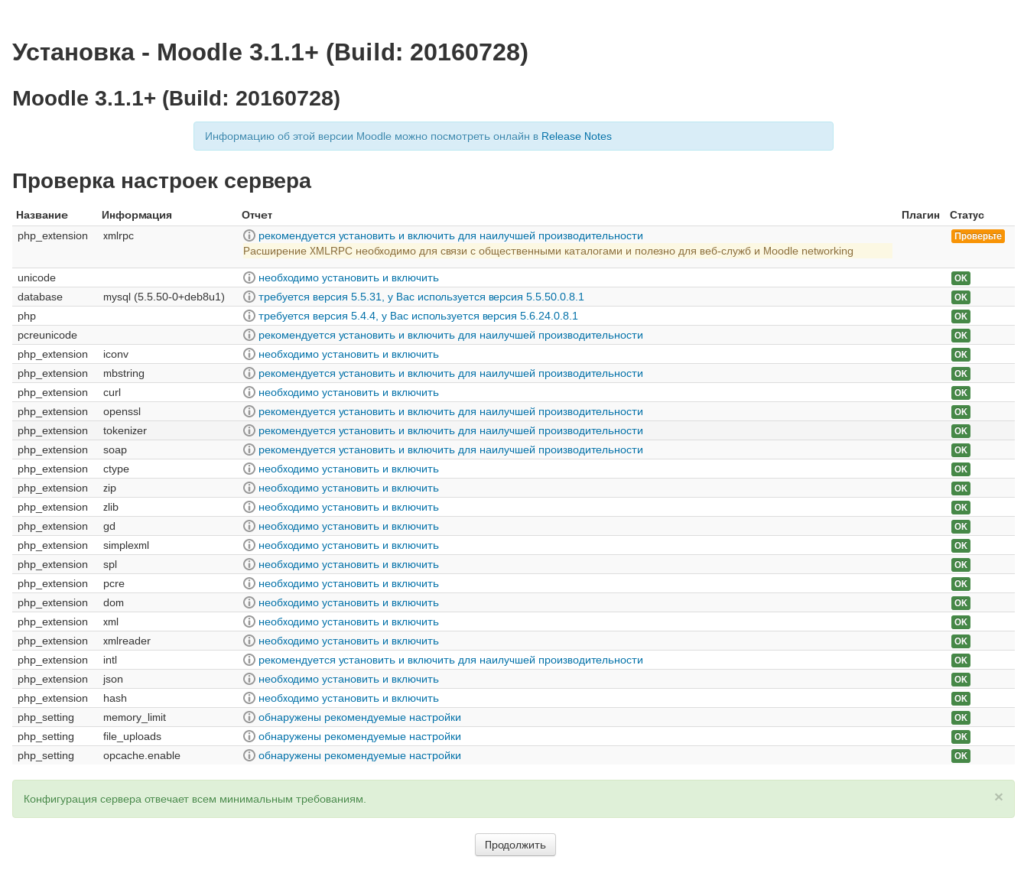Click the info icon in the tokenizer row
1024x873 pixels.
click(249, 430)
